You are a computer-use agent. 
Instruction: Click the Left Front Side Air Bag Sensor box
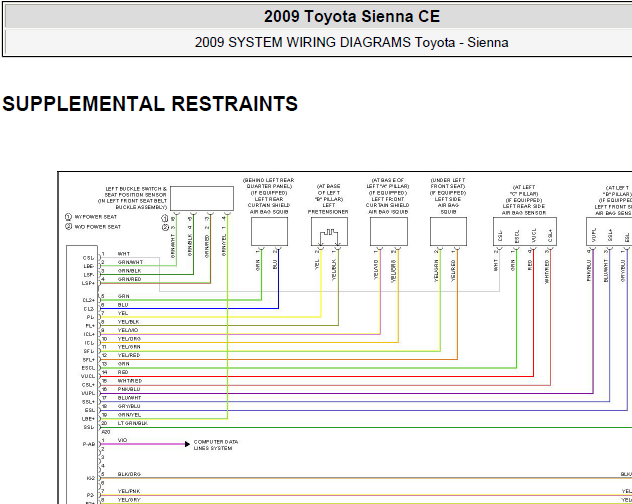pos(609,231)
